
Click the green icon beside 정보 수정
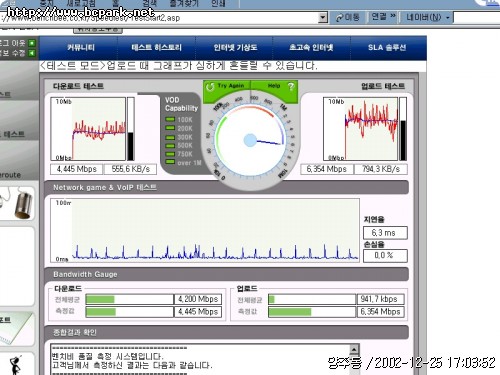coord(32,53)
